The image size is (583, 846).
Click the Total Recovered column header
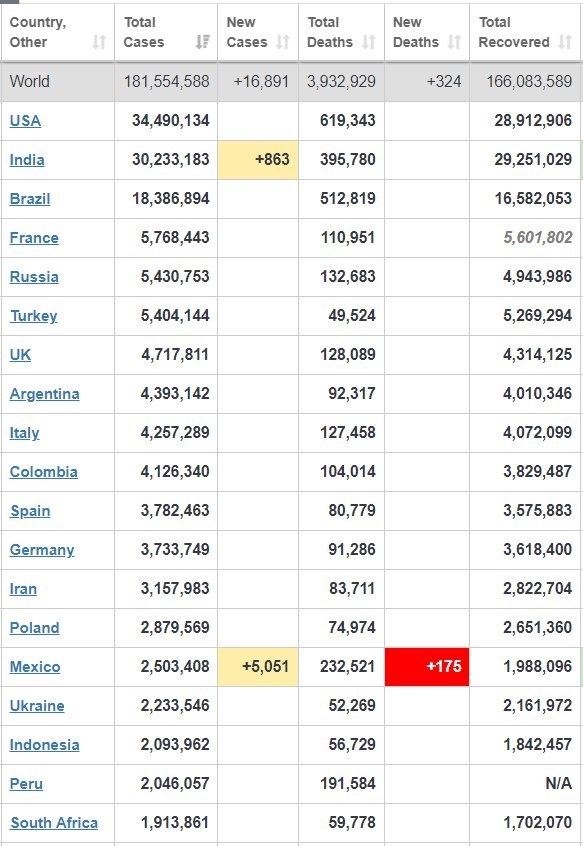point(525,32)
